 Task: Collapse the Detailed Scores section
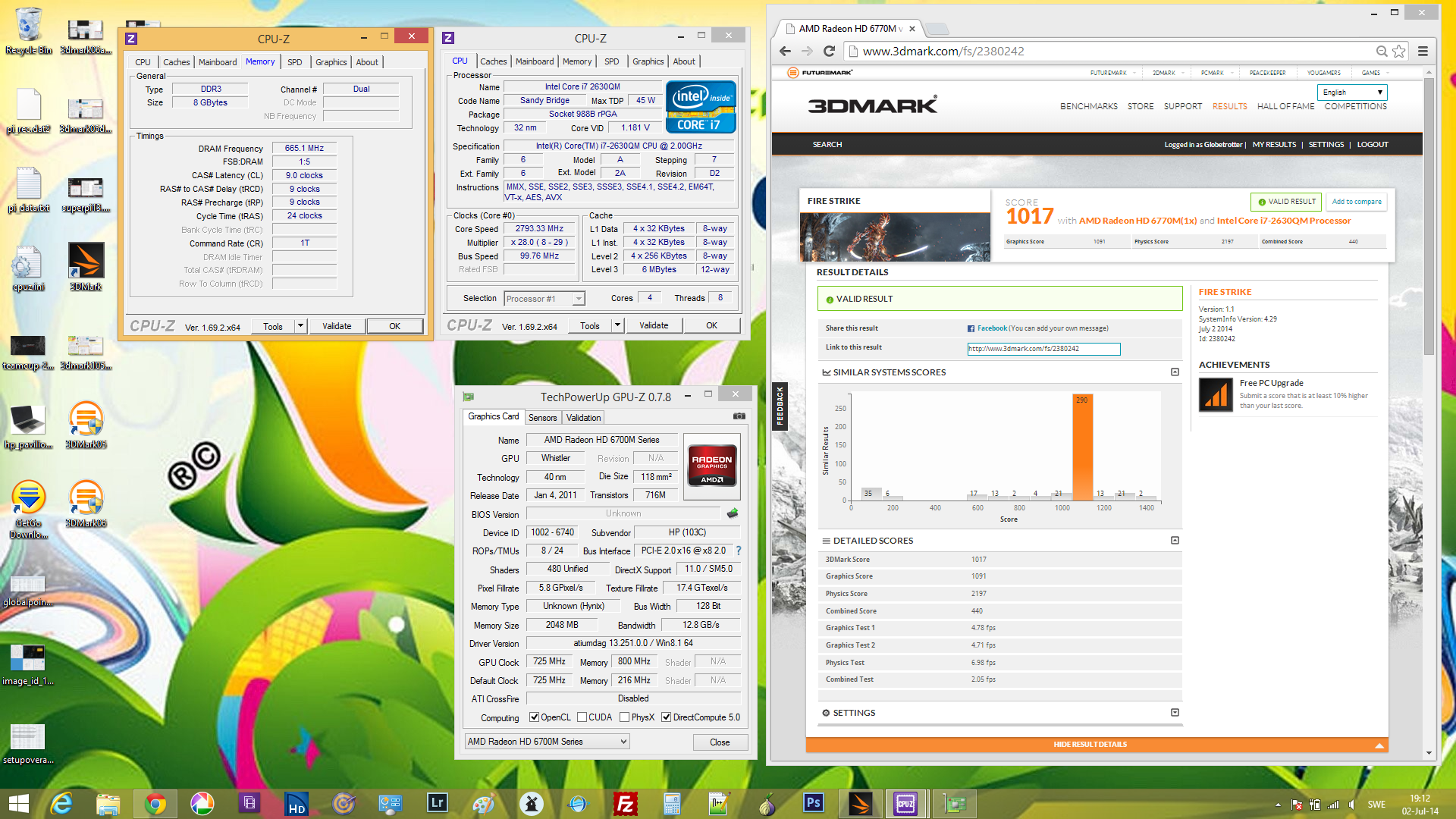click(1175, 541)
